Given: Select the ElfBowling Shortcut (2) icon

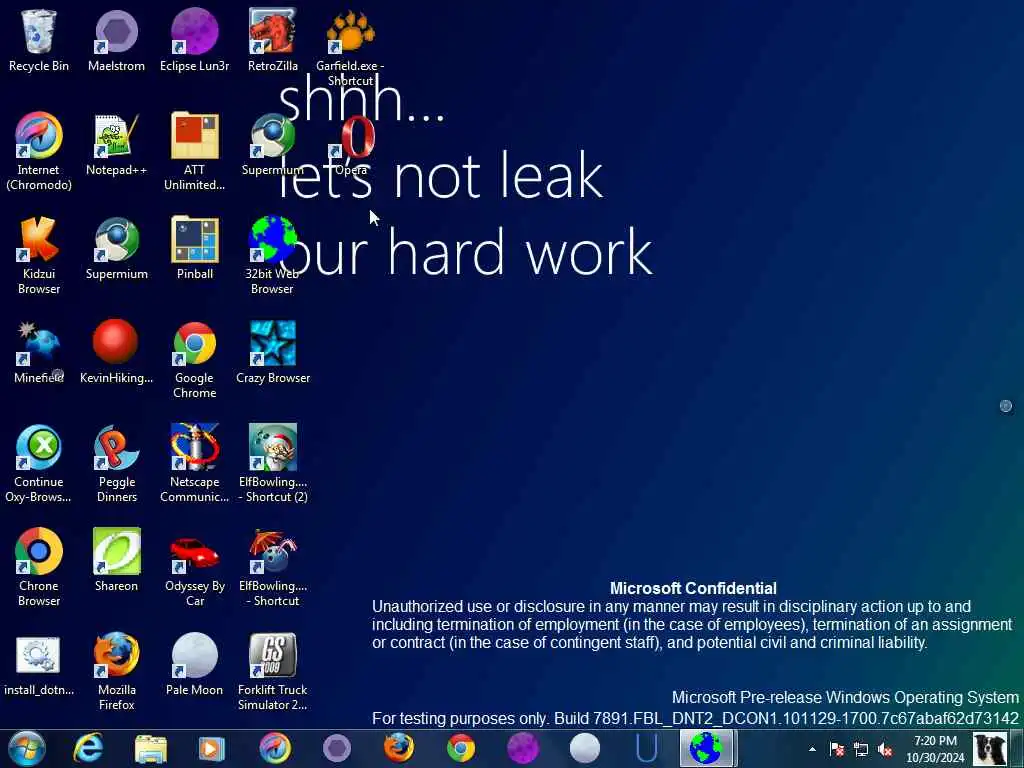Looking at the screenshot, I should 272,464.
